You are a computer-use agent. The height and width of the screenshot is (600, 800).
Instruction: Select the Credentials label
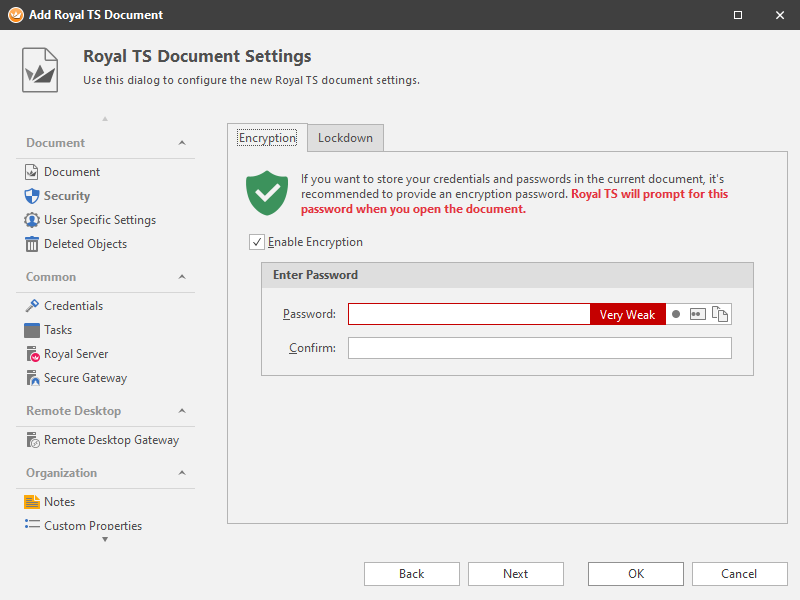(73, 306)
